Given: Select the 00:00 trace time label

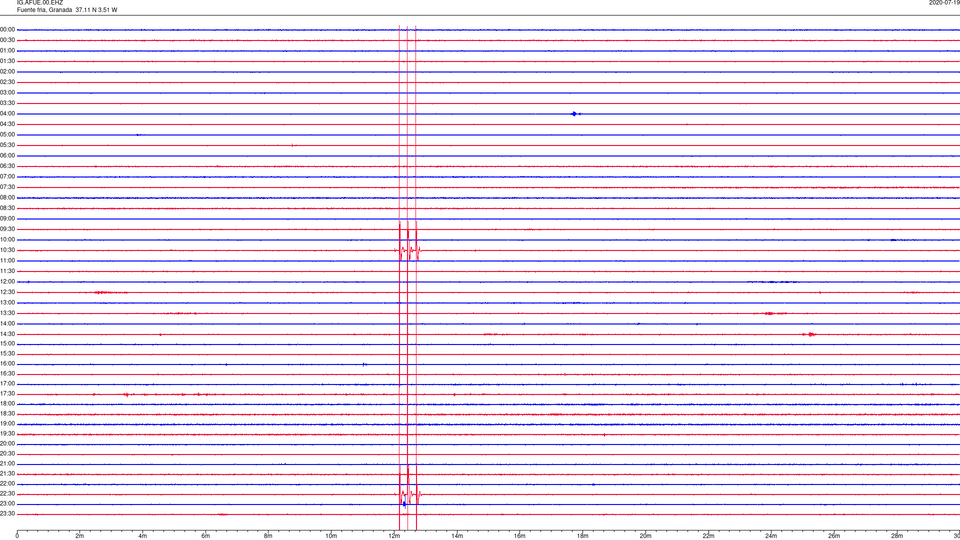Looking at the screenshot, I should click(x=7, y=29).
